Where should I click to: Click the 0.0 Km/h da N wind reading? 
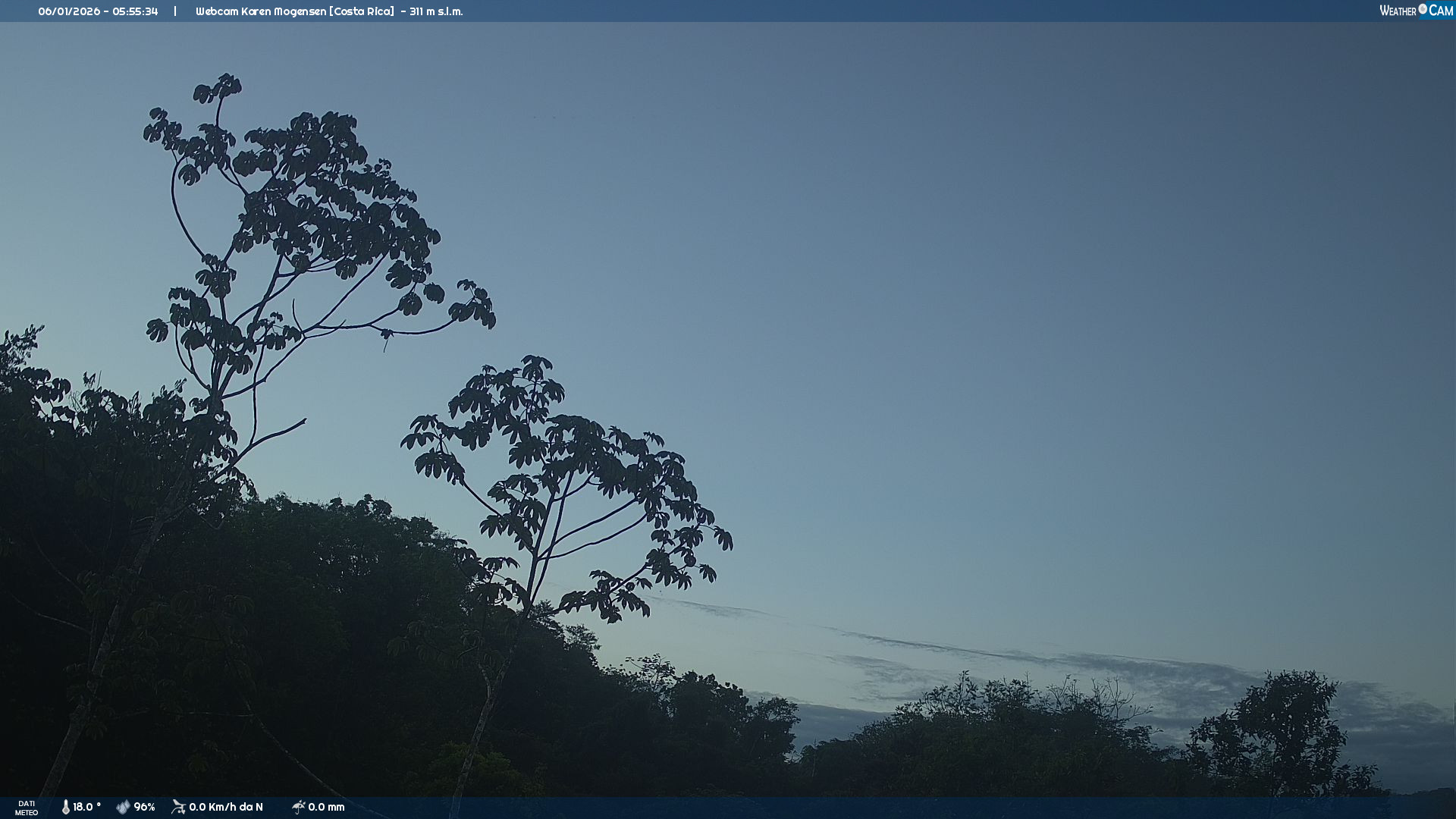coord(226,807)
